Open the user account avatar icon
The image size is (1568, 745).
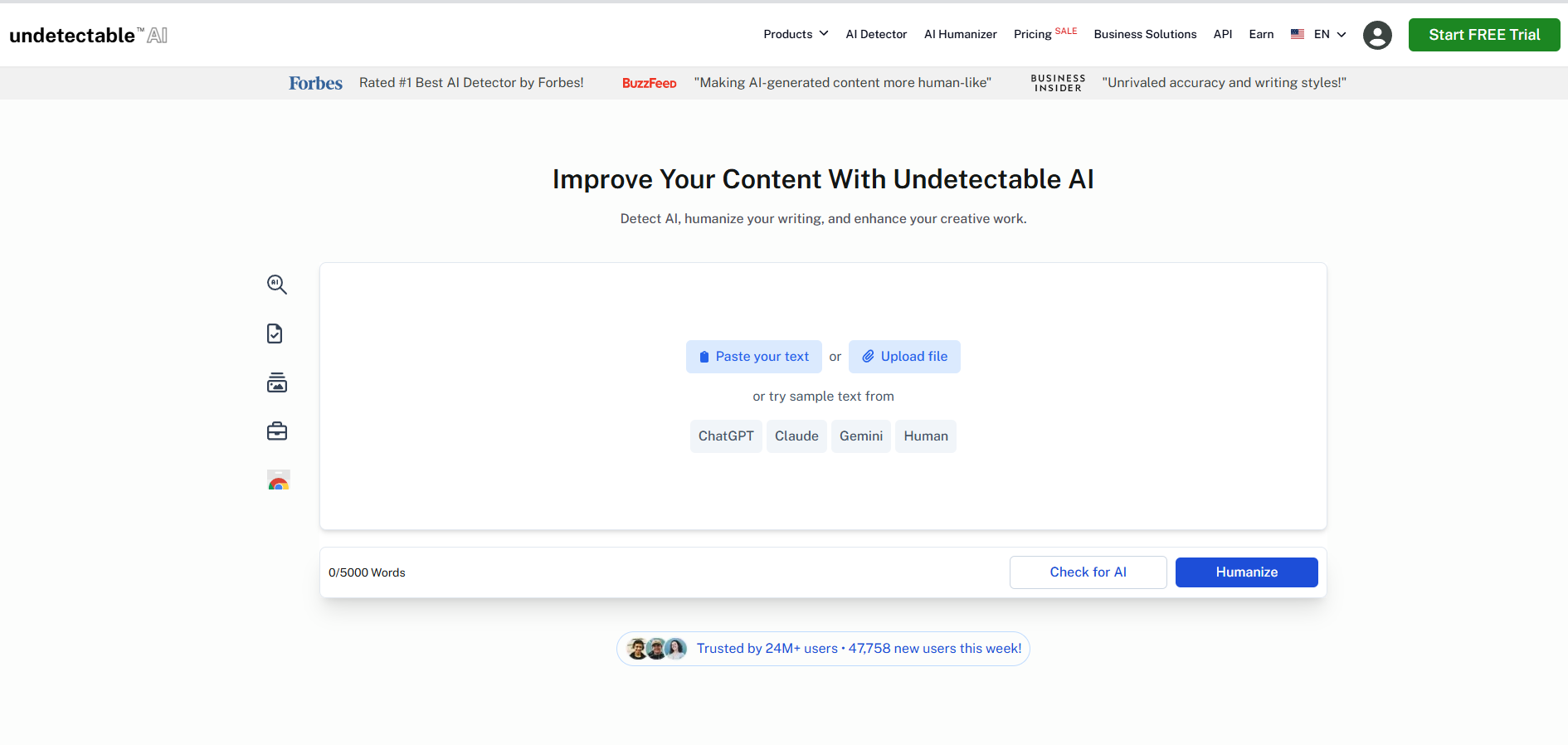(x=1377, y=35)
